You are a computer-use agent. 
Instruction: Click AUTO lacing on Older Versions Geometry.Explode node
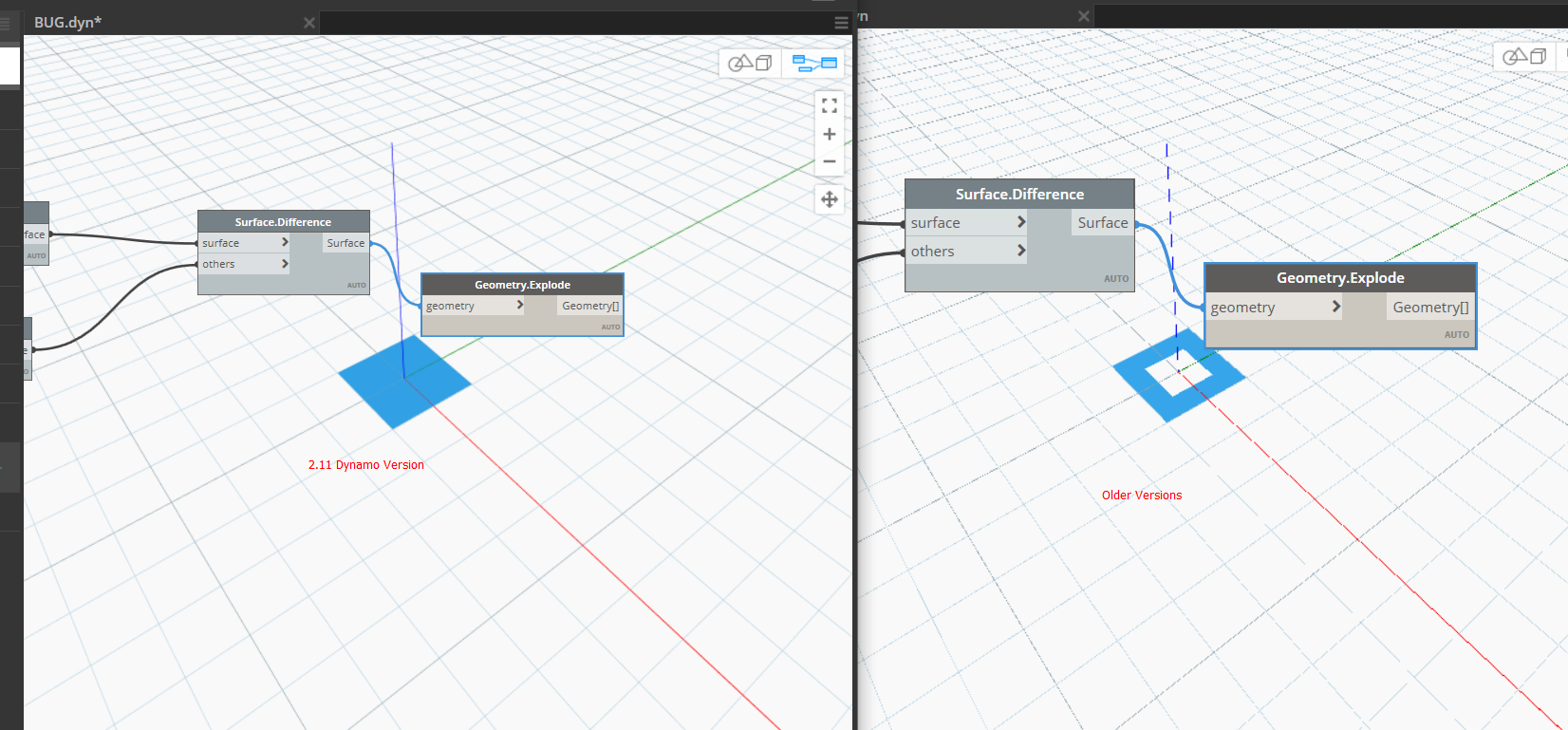pyautogui.click(x=1457, y=335)
